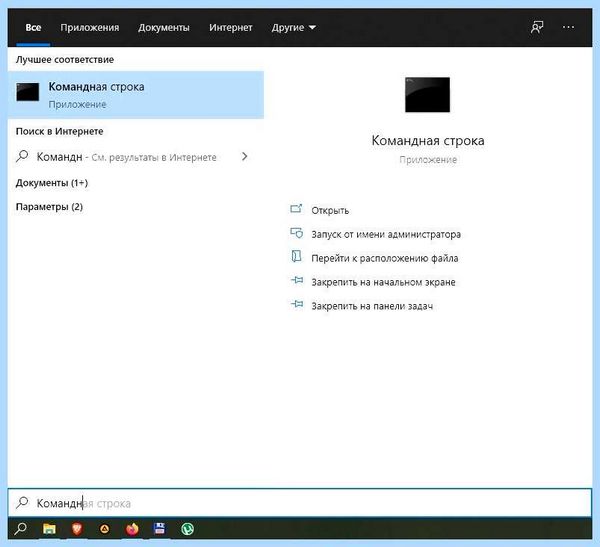The height and width of the screenshot is (547, 600).
Task: Click the Командная строка title in preview pane
Action: coord(428,140)
